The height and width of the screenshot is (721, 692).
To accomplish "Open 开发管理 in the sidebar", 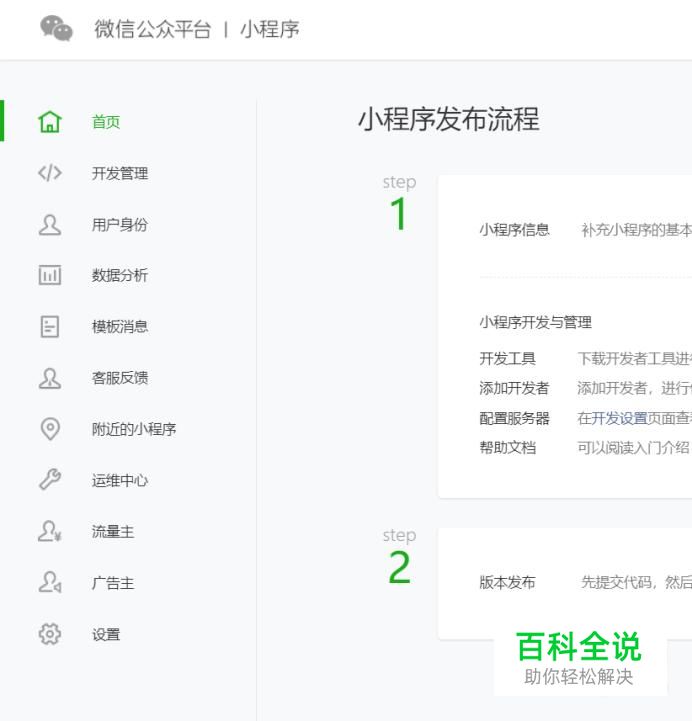I will tap(120, 173).
